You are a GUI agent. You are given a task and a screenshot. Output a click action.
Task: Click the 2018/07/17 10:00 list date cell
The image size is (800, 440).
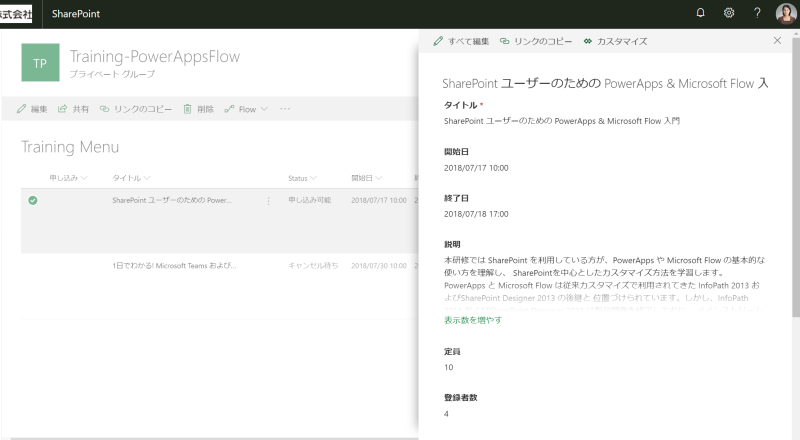tap(379, 200)
